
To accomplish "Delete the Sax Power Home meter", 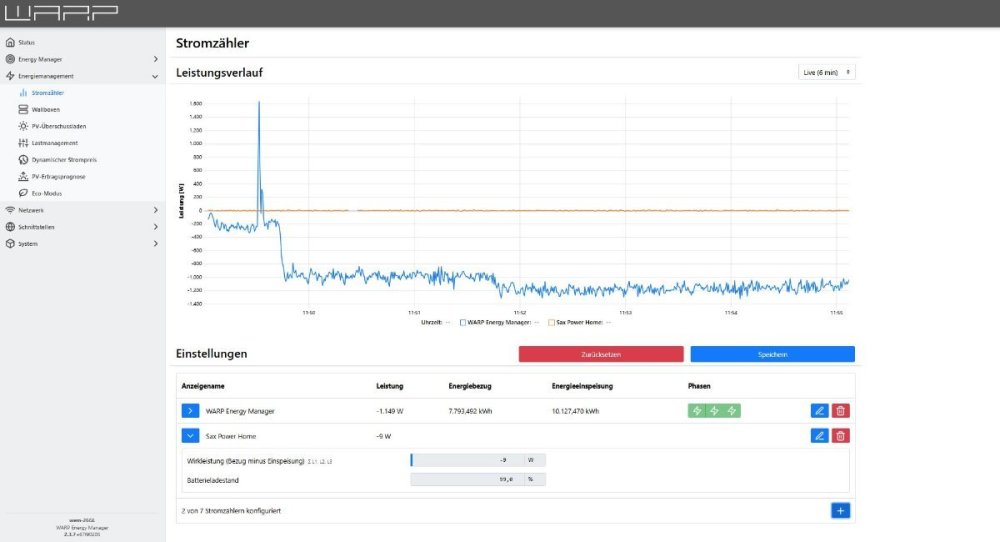I will [x=841, y=436].
